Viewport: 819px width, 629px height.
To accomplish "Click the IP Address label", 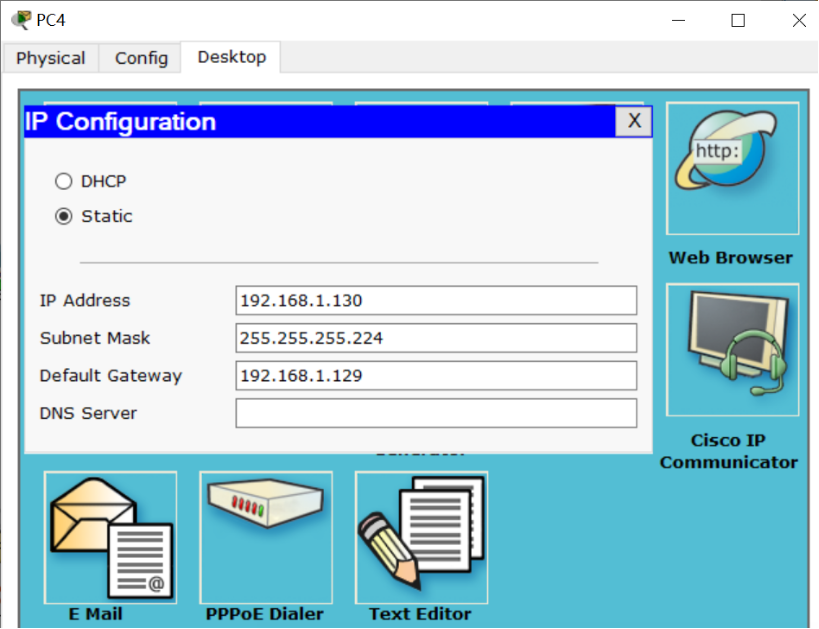I will pos(85,300).
